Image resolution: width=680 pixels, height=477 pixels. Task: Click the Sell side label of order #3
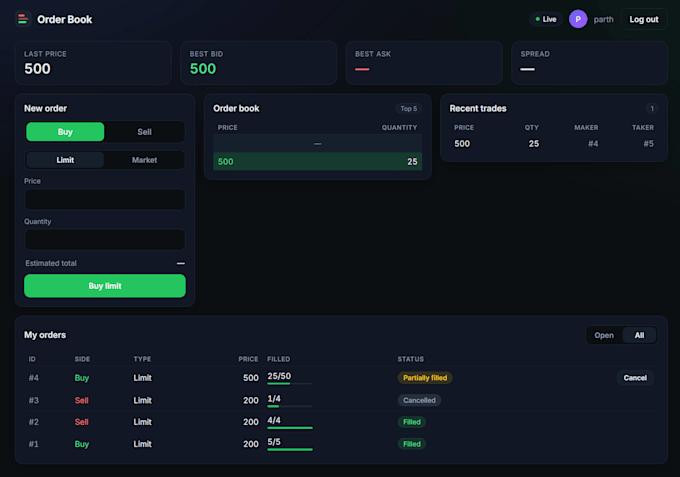(82, 400)
